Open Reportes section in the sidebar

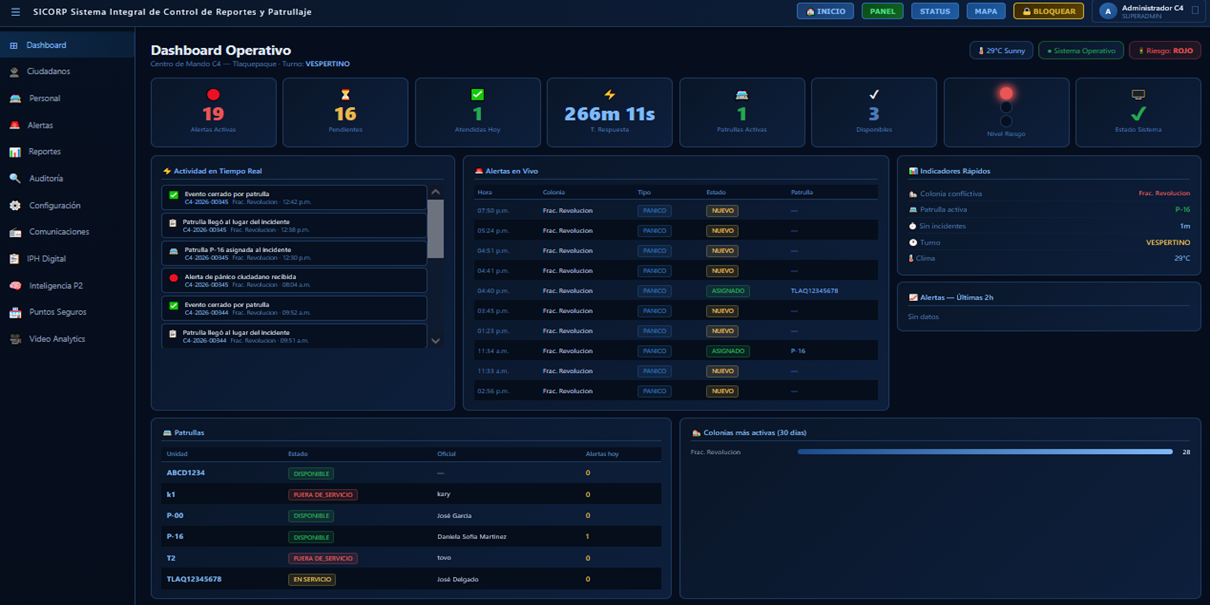67,152
